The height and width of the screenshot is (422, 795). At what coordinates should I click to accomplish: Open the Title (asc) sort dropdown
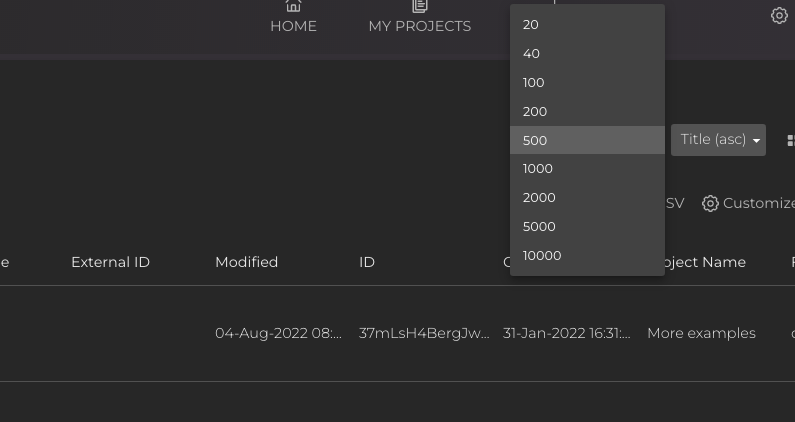[718, 140]
